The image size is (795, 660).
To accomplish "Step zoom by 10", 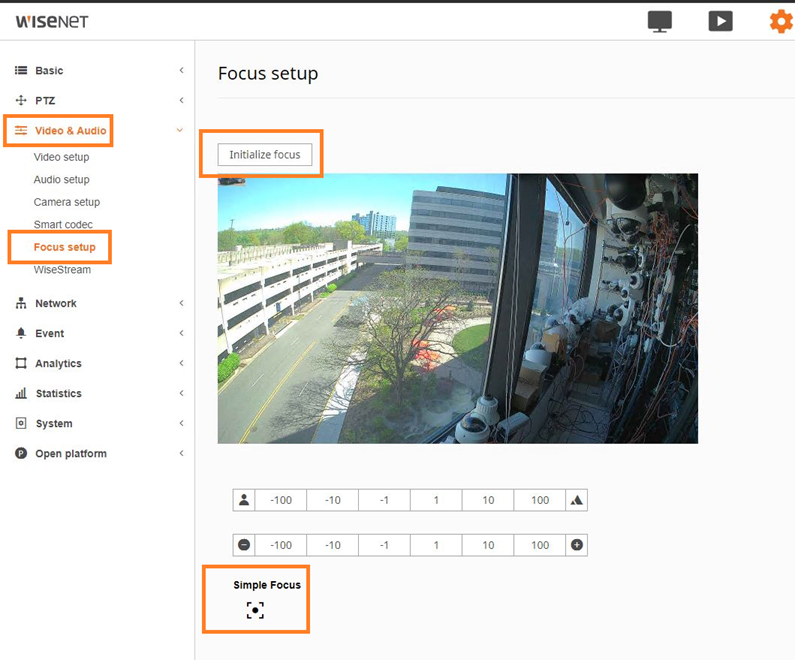I will pyautogui.click(x=488, y=545).
